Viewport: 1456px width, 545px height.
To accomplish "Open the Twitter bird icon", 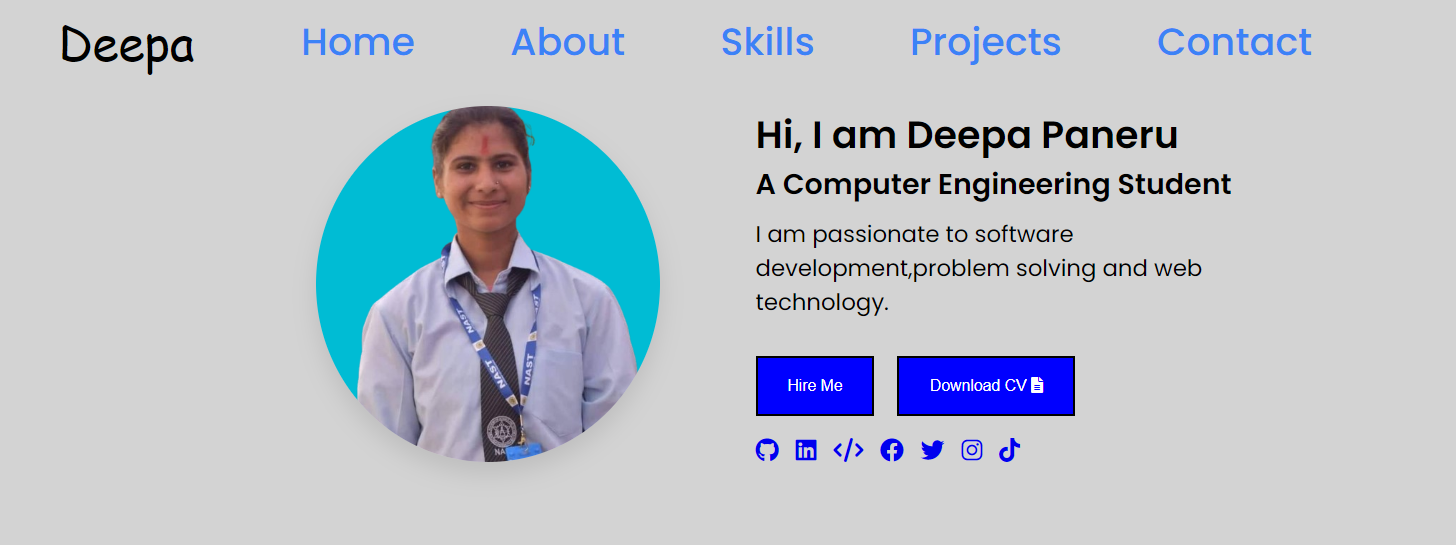I will pyautogui.click(x=932, y=451).
